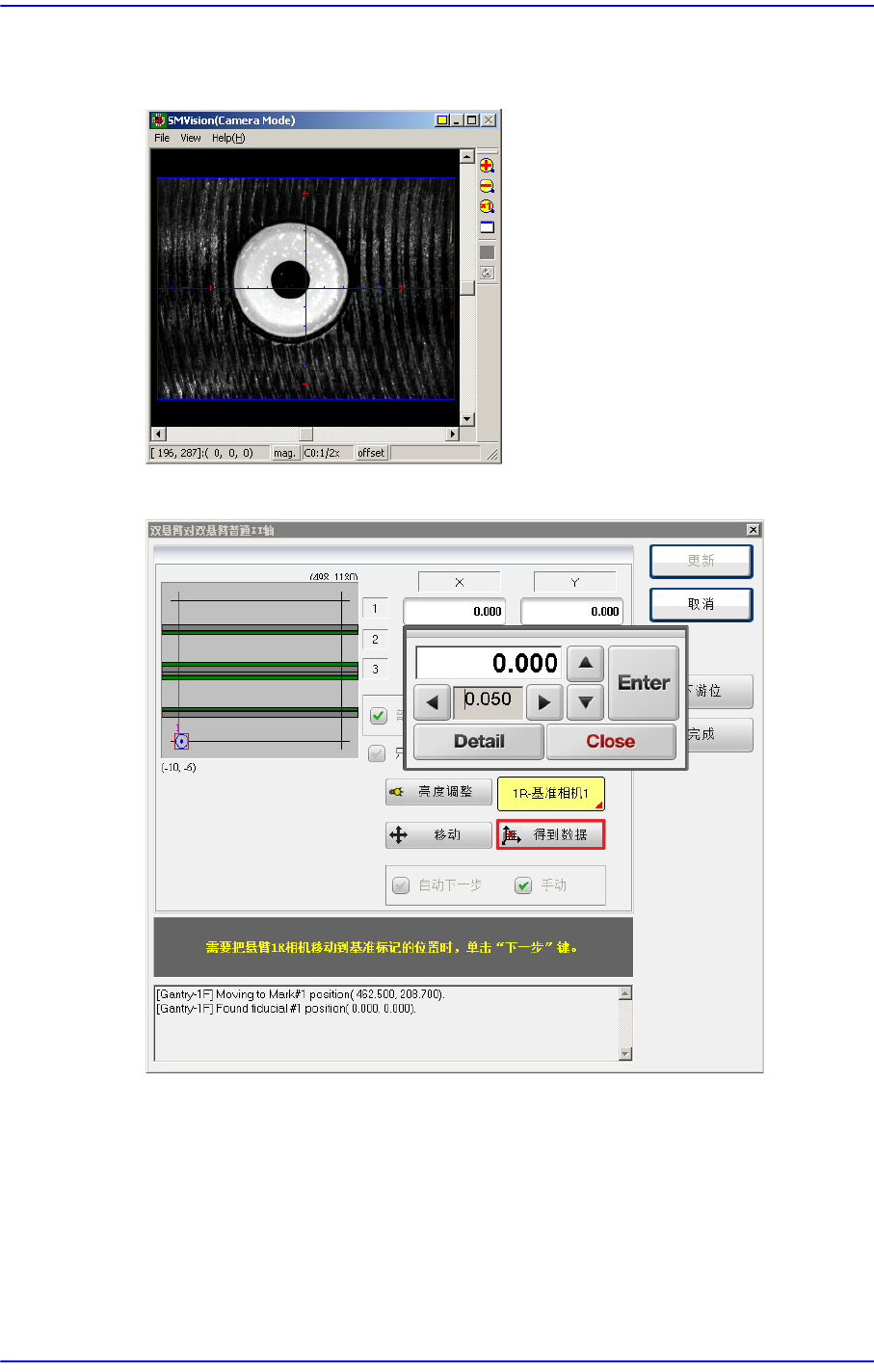Click the zoom out magnifier icon in SMVision
The height and width of the screenshot is (1372, 874).
click(487, 186)
